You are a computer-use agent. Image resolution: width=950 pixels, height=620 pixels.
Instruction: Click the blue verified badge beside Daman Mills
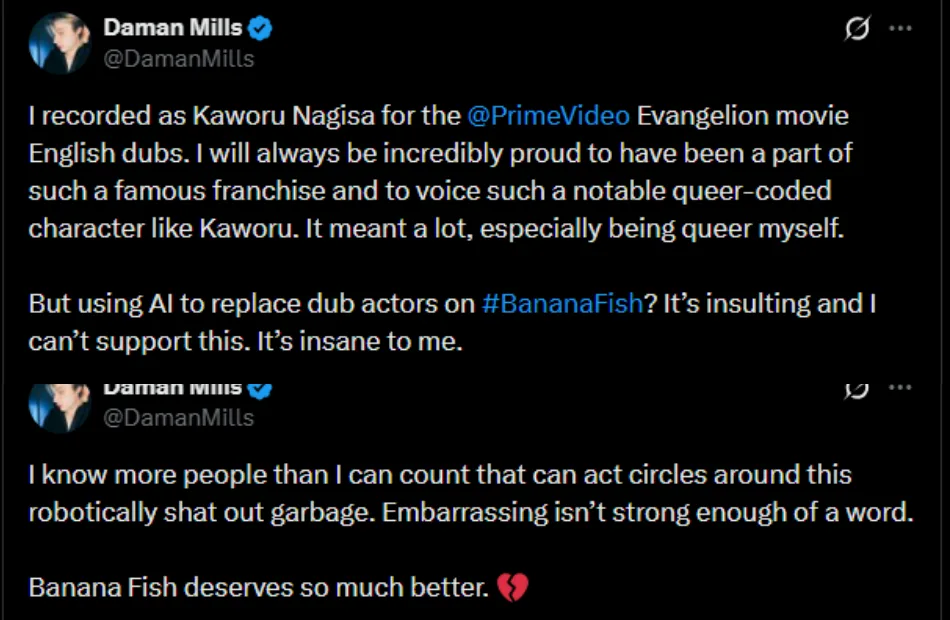pos(263,29)
